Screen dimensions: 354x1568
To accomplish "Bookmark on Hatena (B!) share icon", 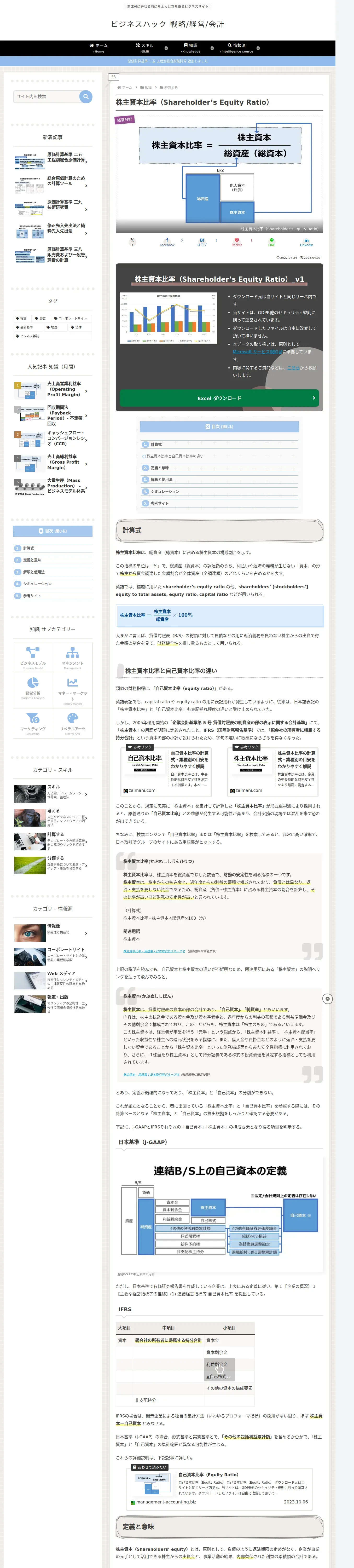I will (x=202, y=242).
